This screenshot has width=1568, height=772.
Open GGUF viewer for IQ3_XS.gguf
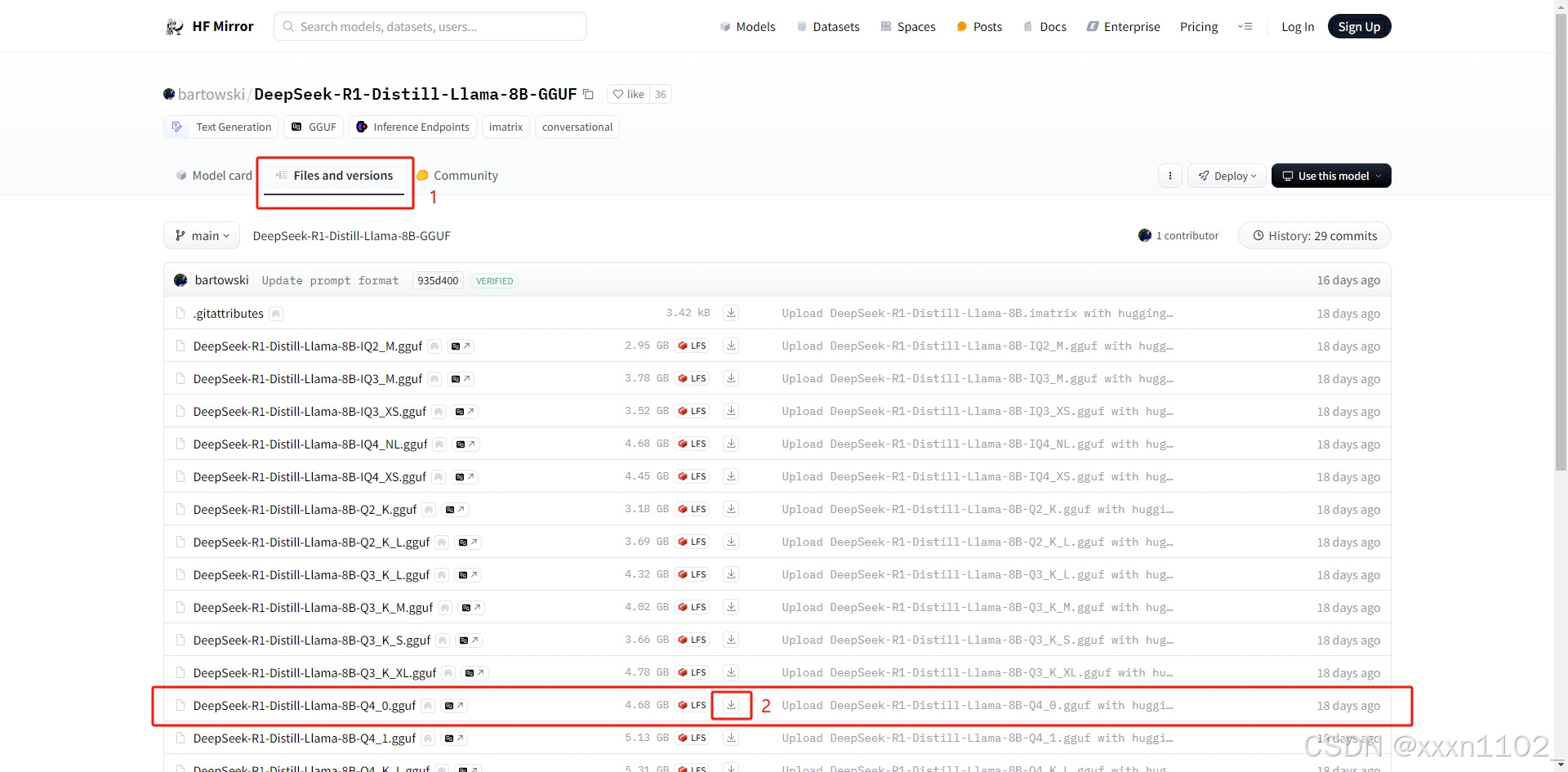point(465,412)
